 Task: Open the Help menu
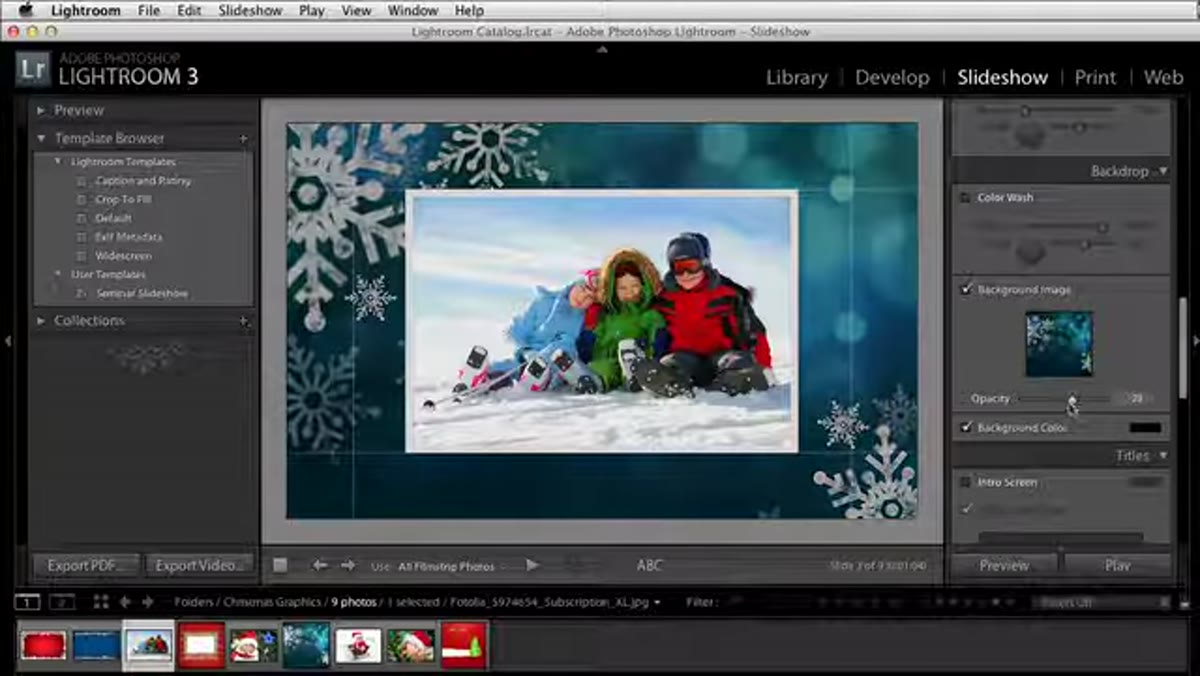[x=469, y=11]
